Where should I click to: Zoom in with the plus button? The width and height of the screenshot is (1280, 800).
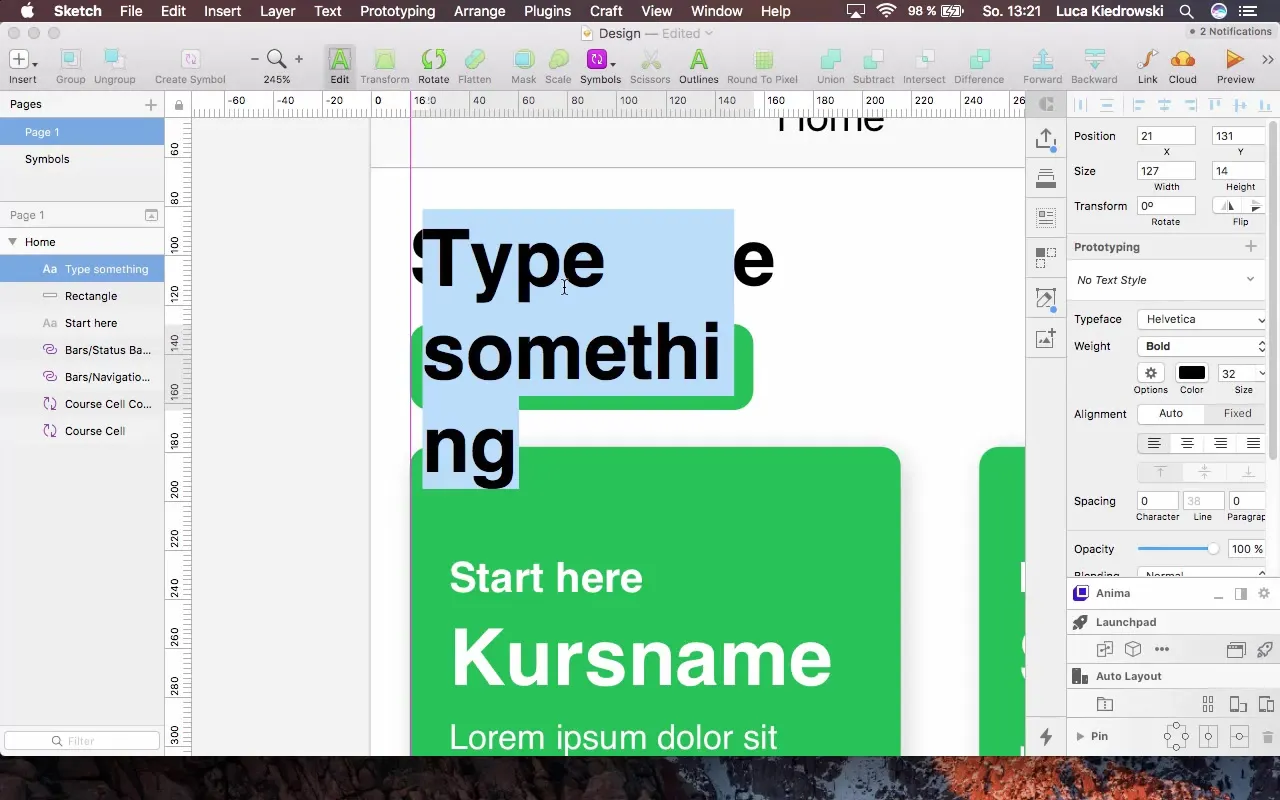point(298,60)
